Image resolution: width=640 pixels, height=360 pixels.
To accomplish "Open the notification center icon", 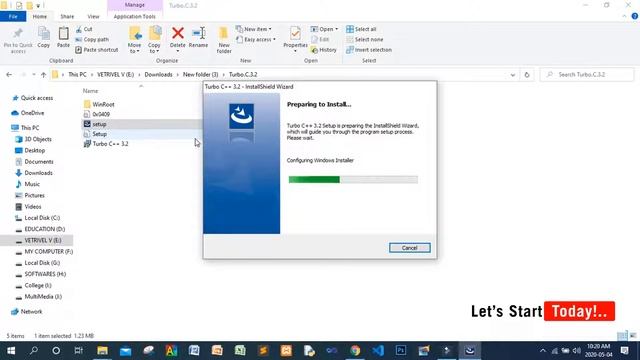I will [x=624, y=351].
